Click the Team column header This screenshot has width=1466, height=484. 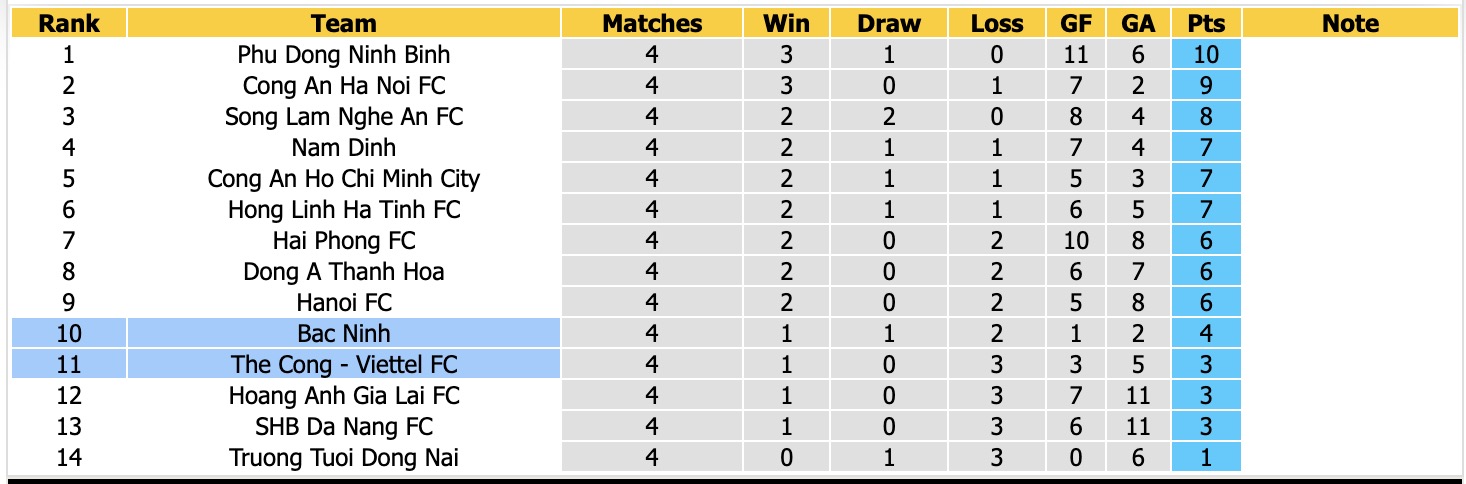coord(344,23)
